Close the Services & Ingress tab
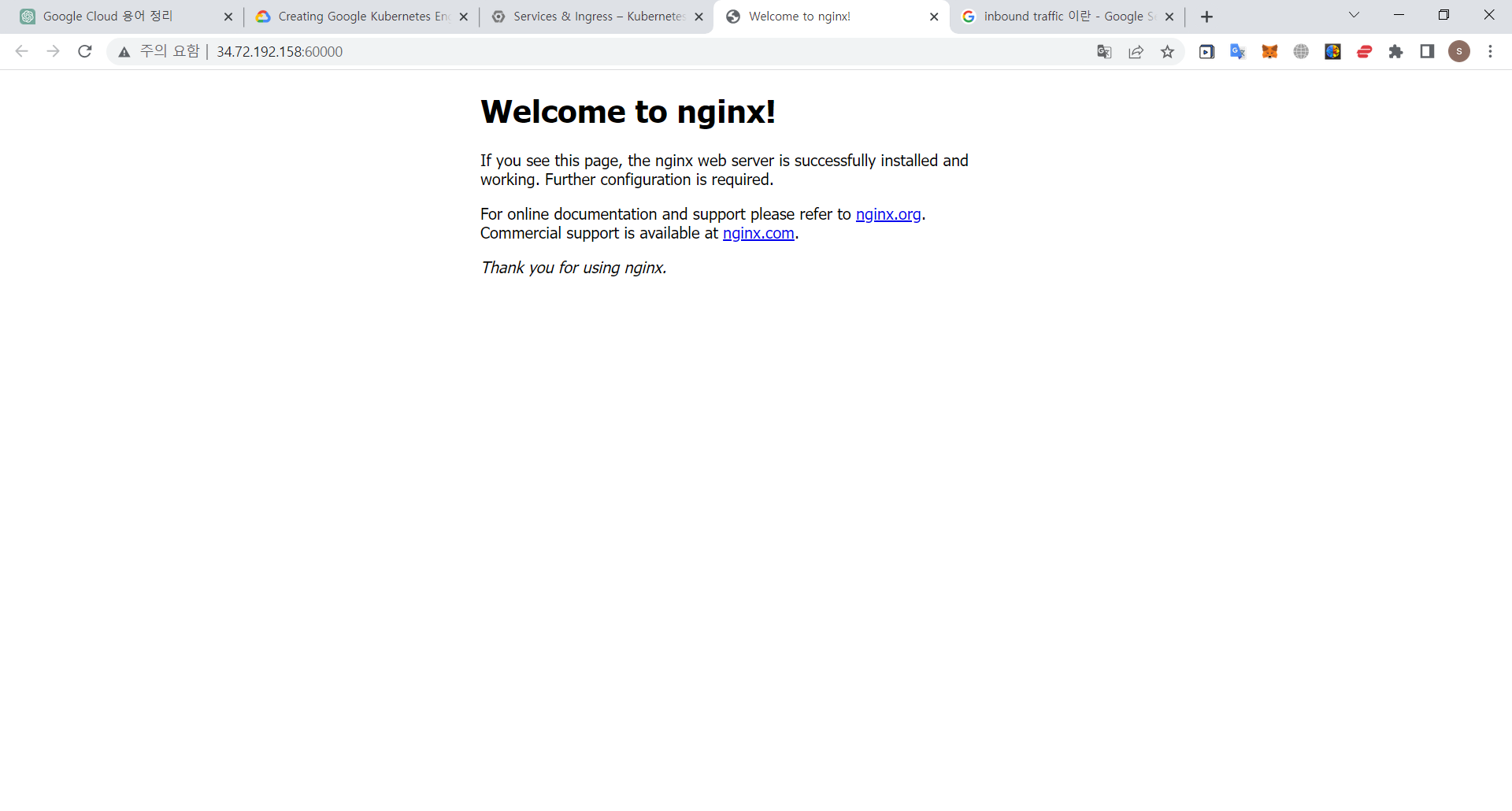This screenshot has height=811, width=1512. 699,17
